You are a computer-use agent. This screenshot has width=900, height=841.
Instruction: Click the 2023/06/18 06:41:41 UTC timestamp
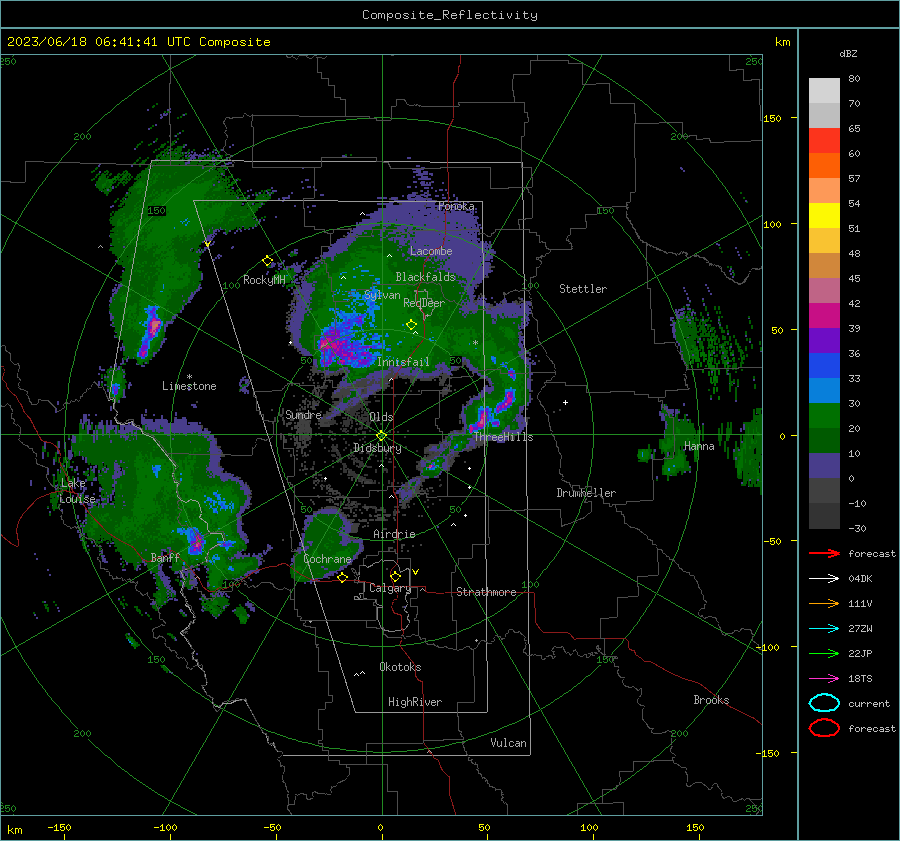[x=138, y=42]
